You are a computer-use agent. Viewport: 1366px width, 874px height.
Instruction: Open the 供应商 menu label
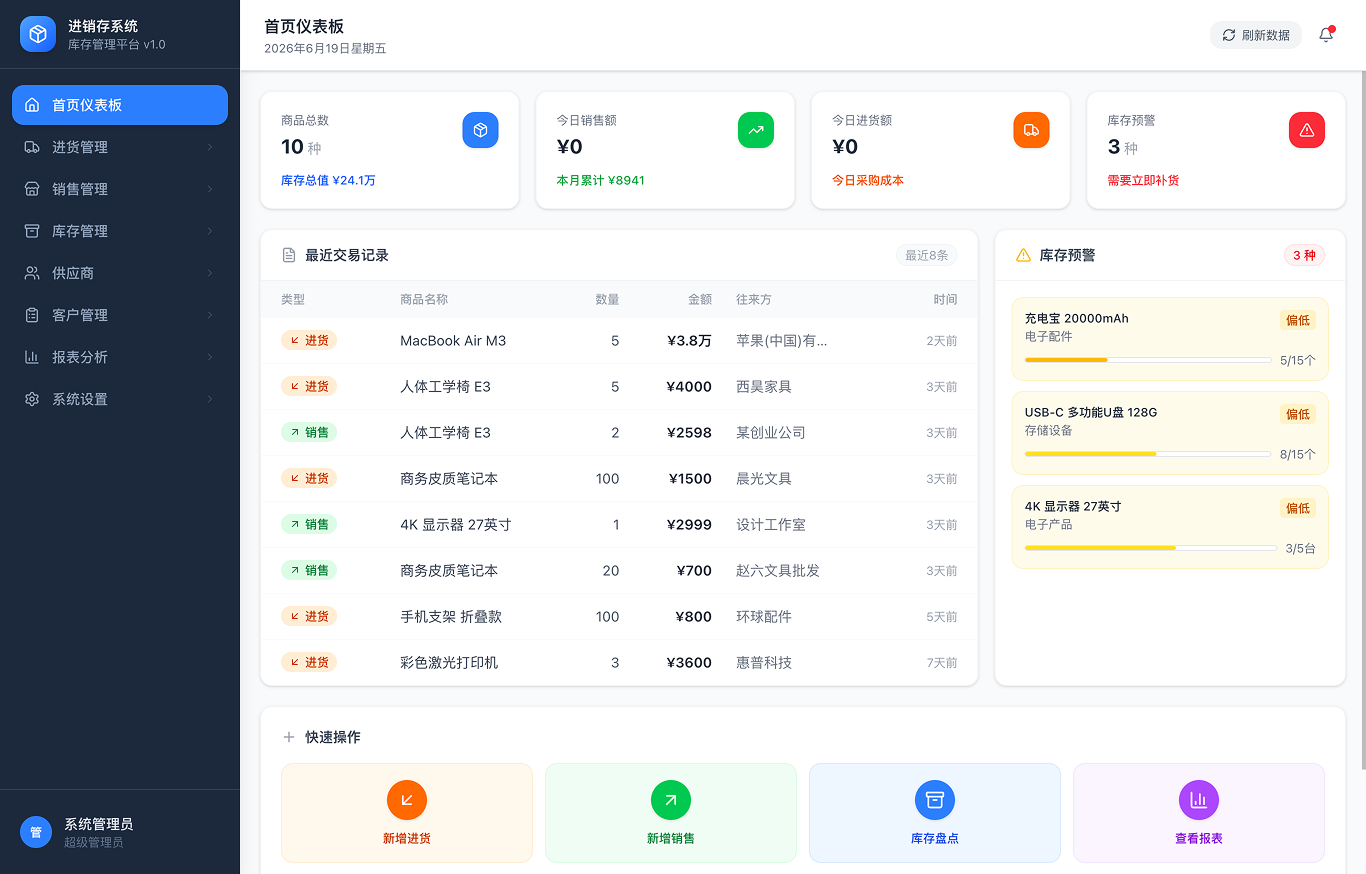coord(73,273)
